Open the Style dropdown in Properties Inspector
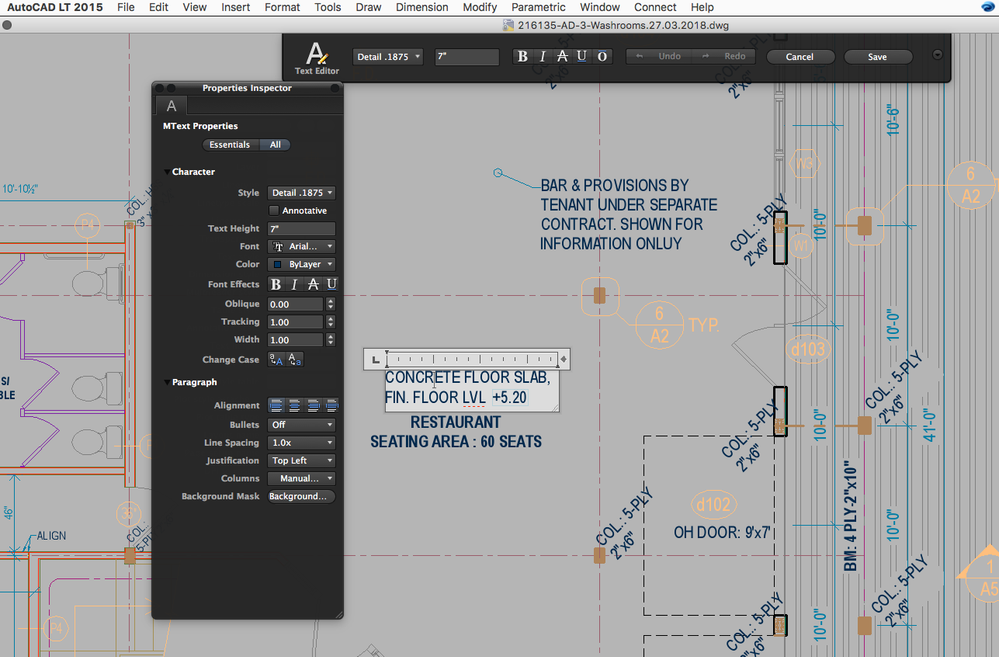The height and width of the screenshot is (657, 999). 301,192
